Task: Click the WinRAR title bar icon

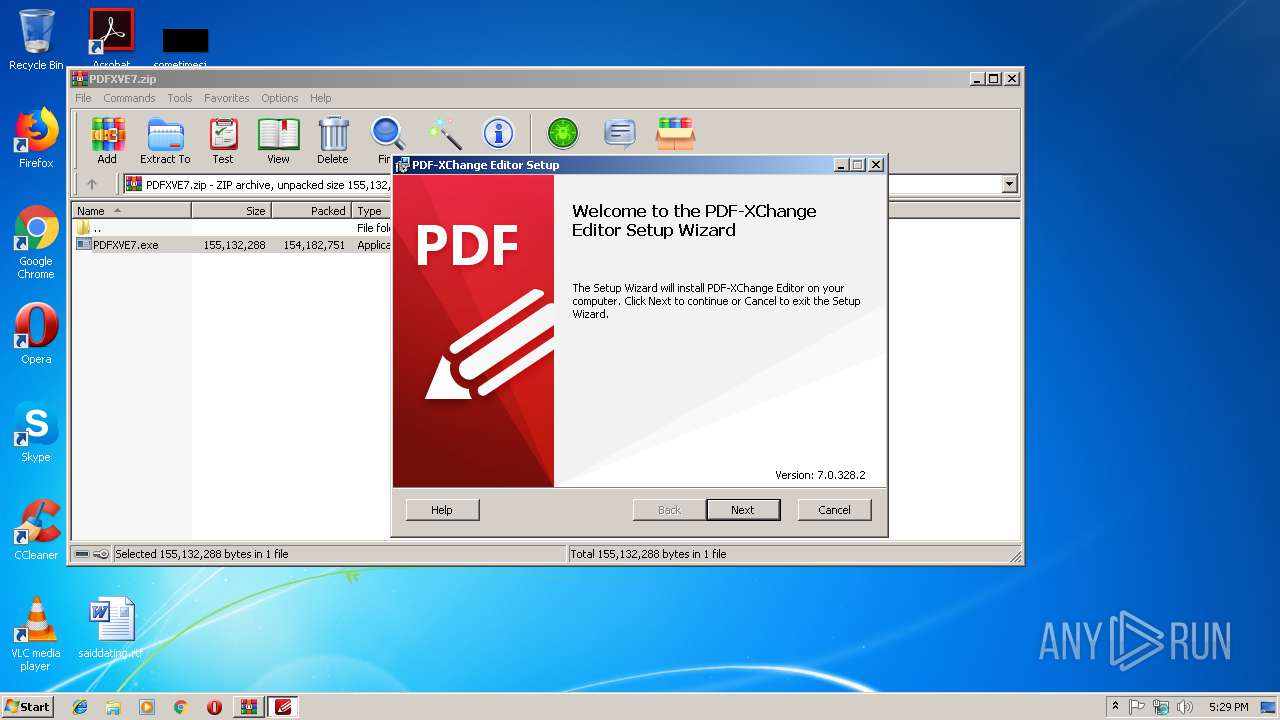Action: (x=80, y=79)
